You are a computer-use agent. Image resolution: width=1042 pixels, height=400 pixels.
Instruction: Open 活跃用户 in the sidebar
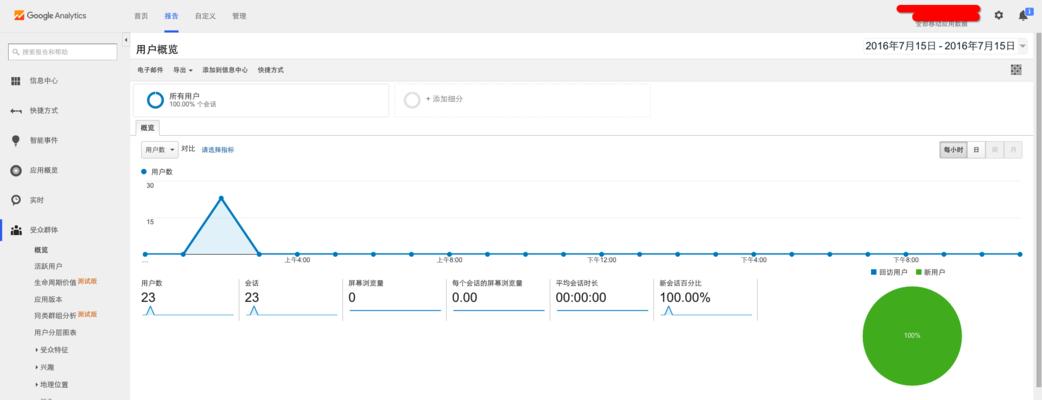tap(49, 266)
